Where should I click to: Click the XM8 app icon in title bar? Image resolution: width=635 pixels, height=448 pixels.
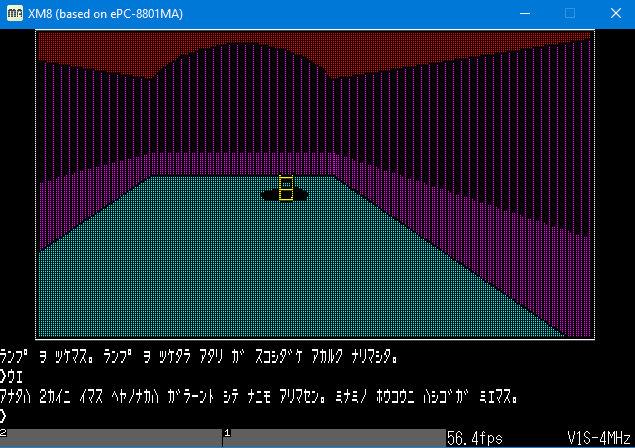click(15, 13)
